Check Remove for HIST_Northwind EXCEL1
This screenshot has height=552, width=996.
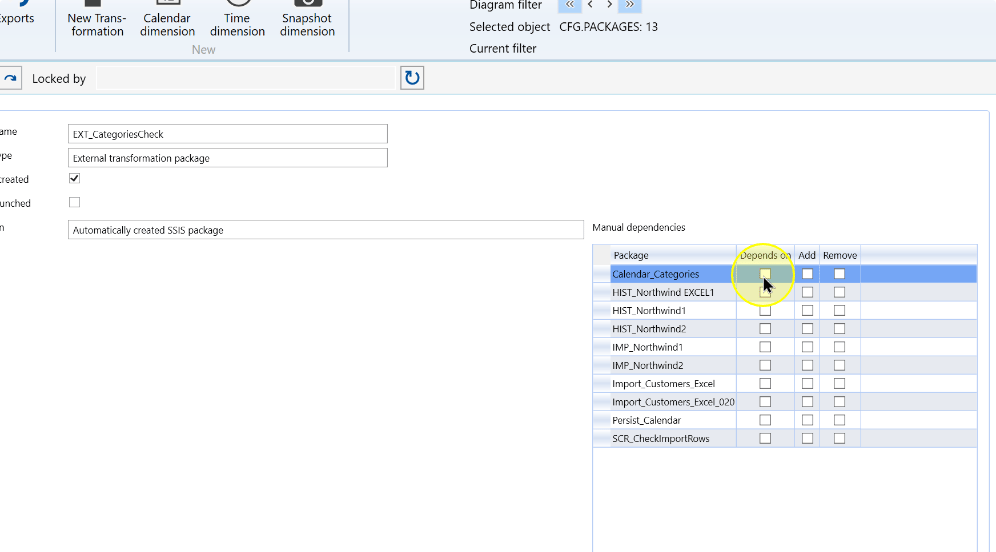tap(839, 292)
